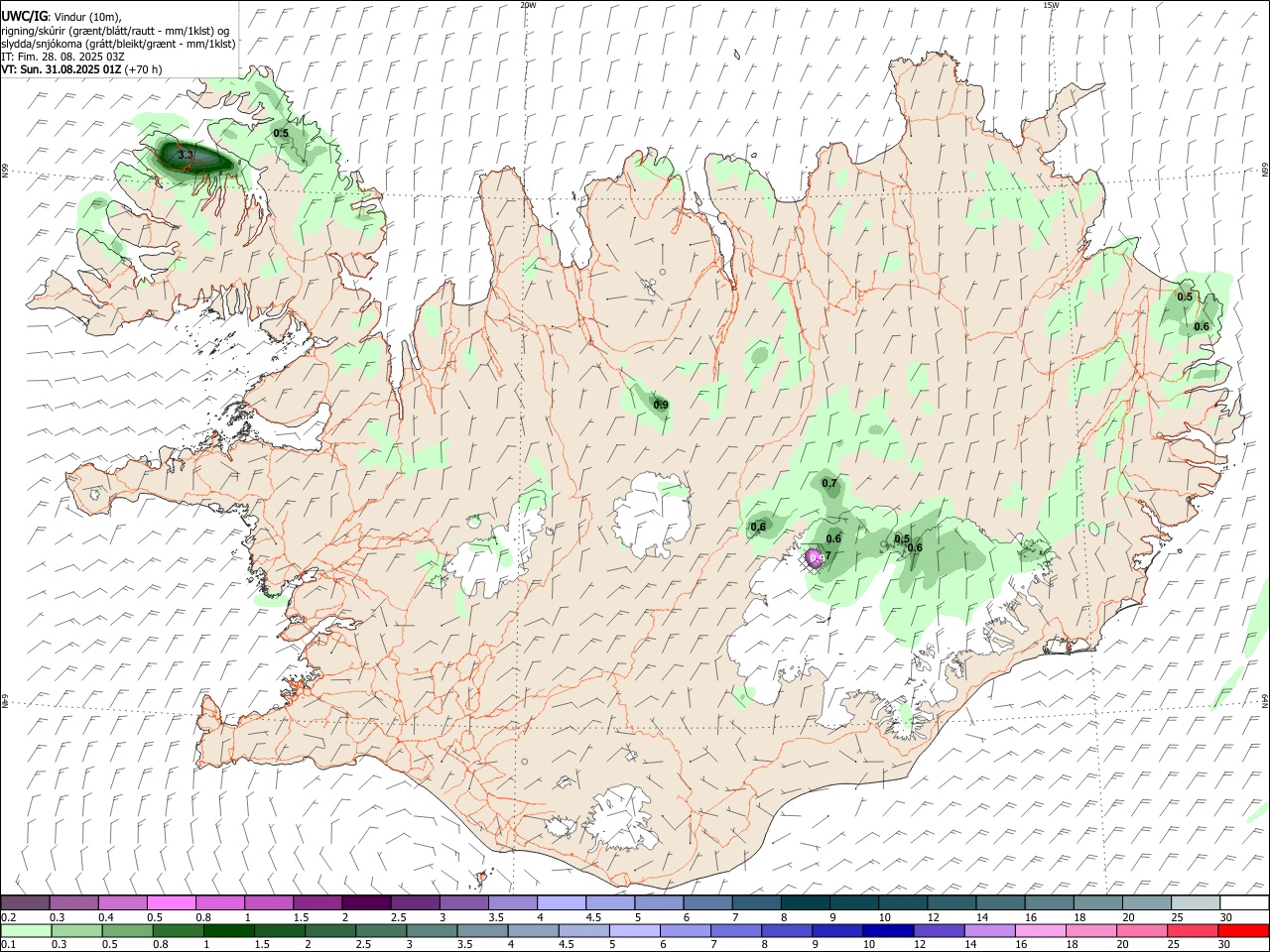Click the '0.7' precipitation value on the map
1270x952 pixels.
click(x=829, y=484)
